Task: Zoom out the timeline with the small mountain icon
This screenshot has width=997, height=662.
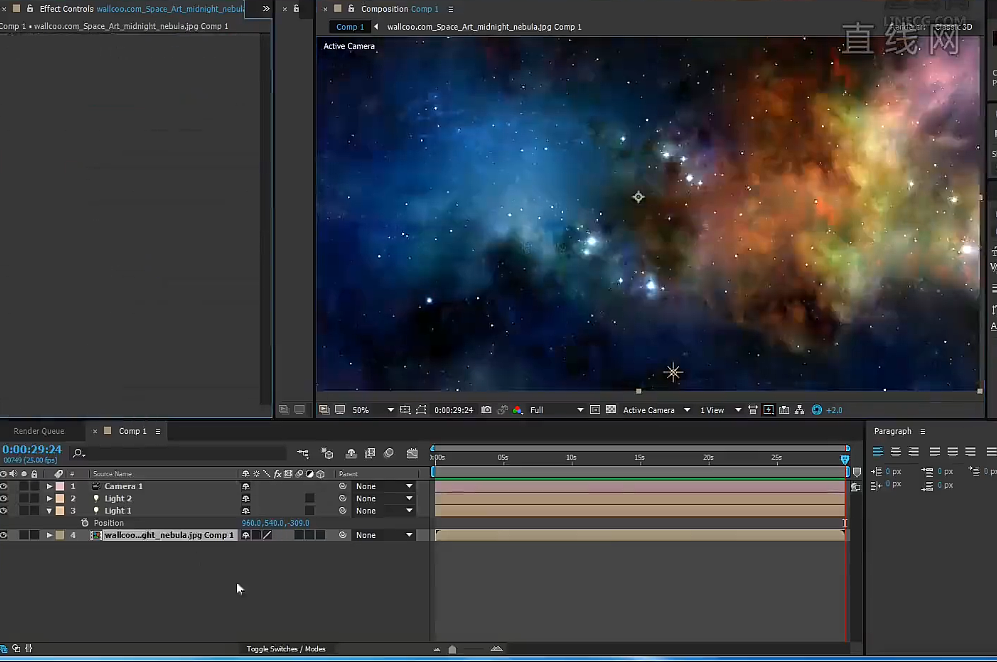Action: point(437,649)
